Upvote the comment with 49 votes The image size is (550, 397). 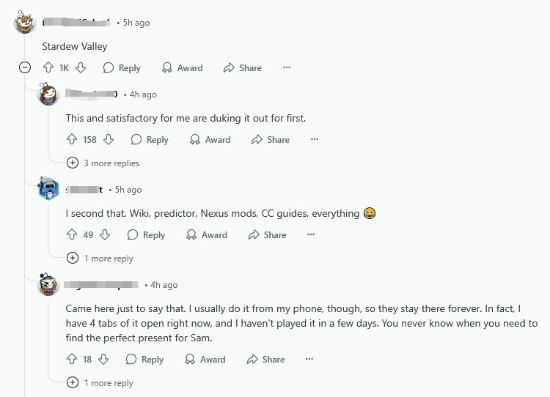tap(72, 235)
